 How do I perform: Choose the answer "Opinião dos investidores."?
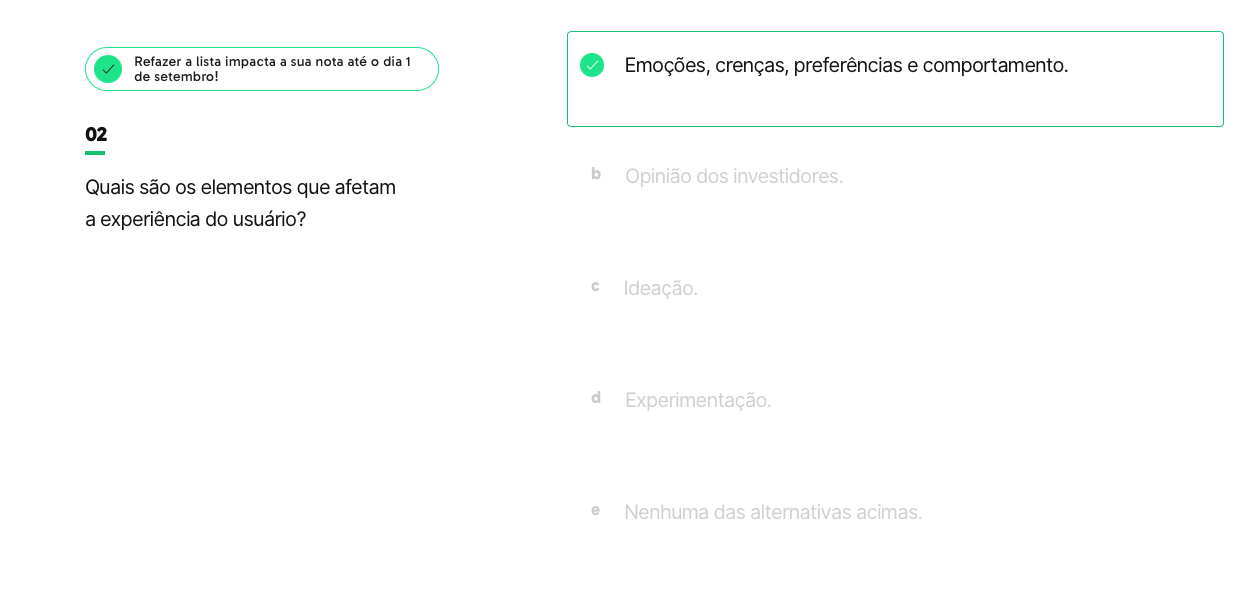(x=734, y=177)
